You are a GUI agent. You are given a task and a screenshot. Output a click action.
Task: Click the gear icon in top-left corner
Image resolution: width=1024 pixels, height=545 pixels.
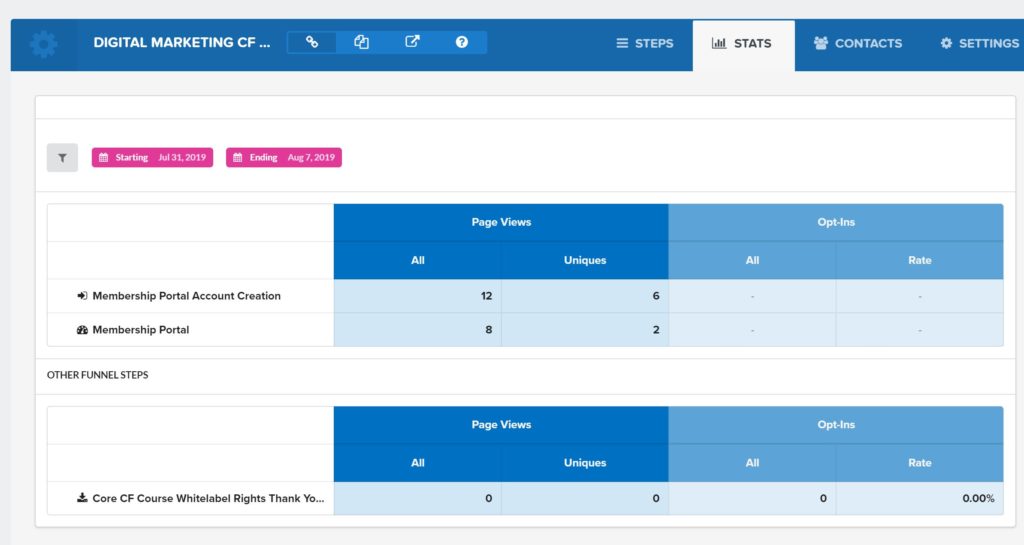[44, 44]
